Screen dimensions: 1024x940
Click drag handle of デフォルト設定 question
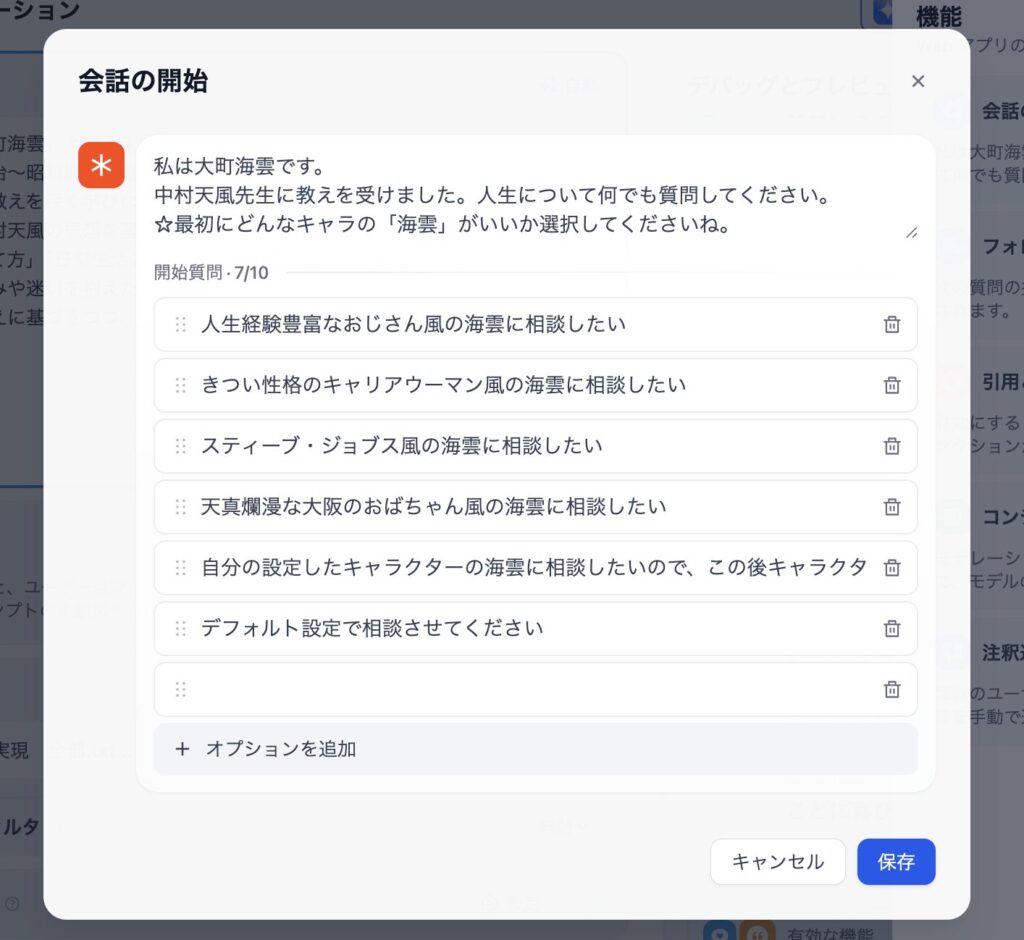181,628
